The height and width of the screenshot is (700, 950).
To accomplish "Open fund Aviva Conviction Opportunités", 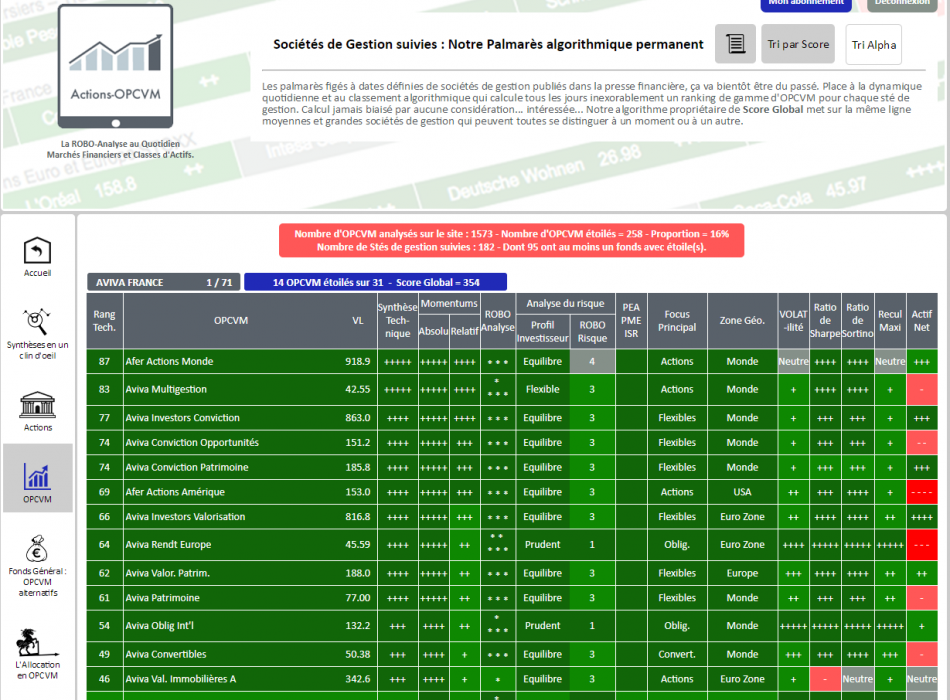I will [x=192, y=442].
